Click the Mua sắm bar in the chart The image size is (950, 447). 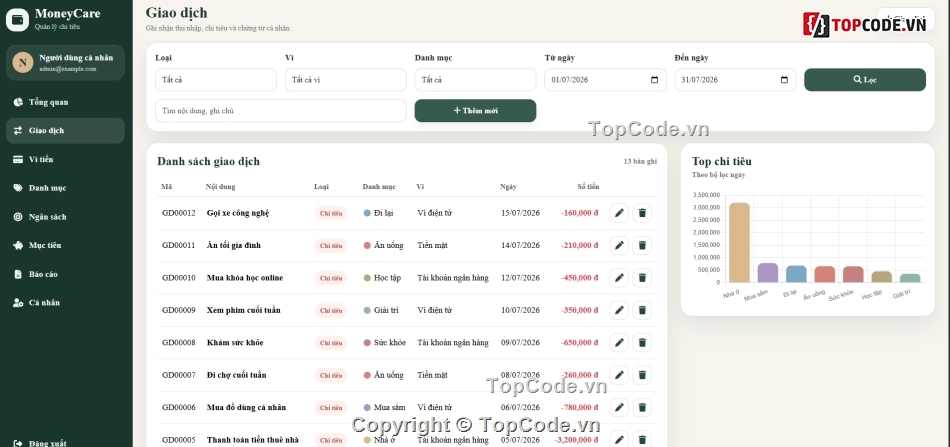(x=768, y=273)
